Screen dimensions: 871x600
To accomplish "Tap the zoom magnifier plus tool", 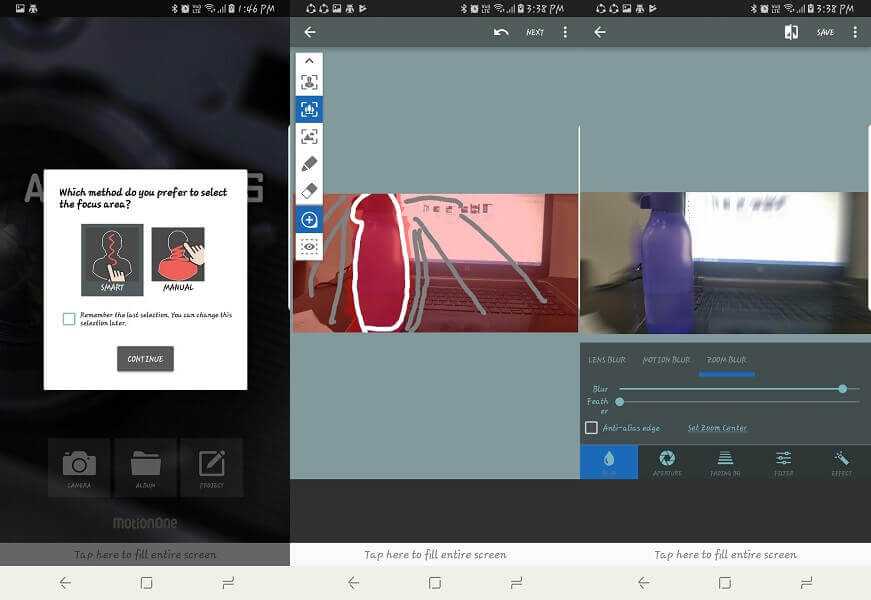I will coord(309,219).
